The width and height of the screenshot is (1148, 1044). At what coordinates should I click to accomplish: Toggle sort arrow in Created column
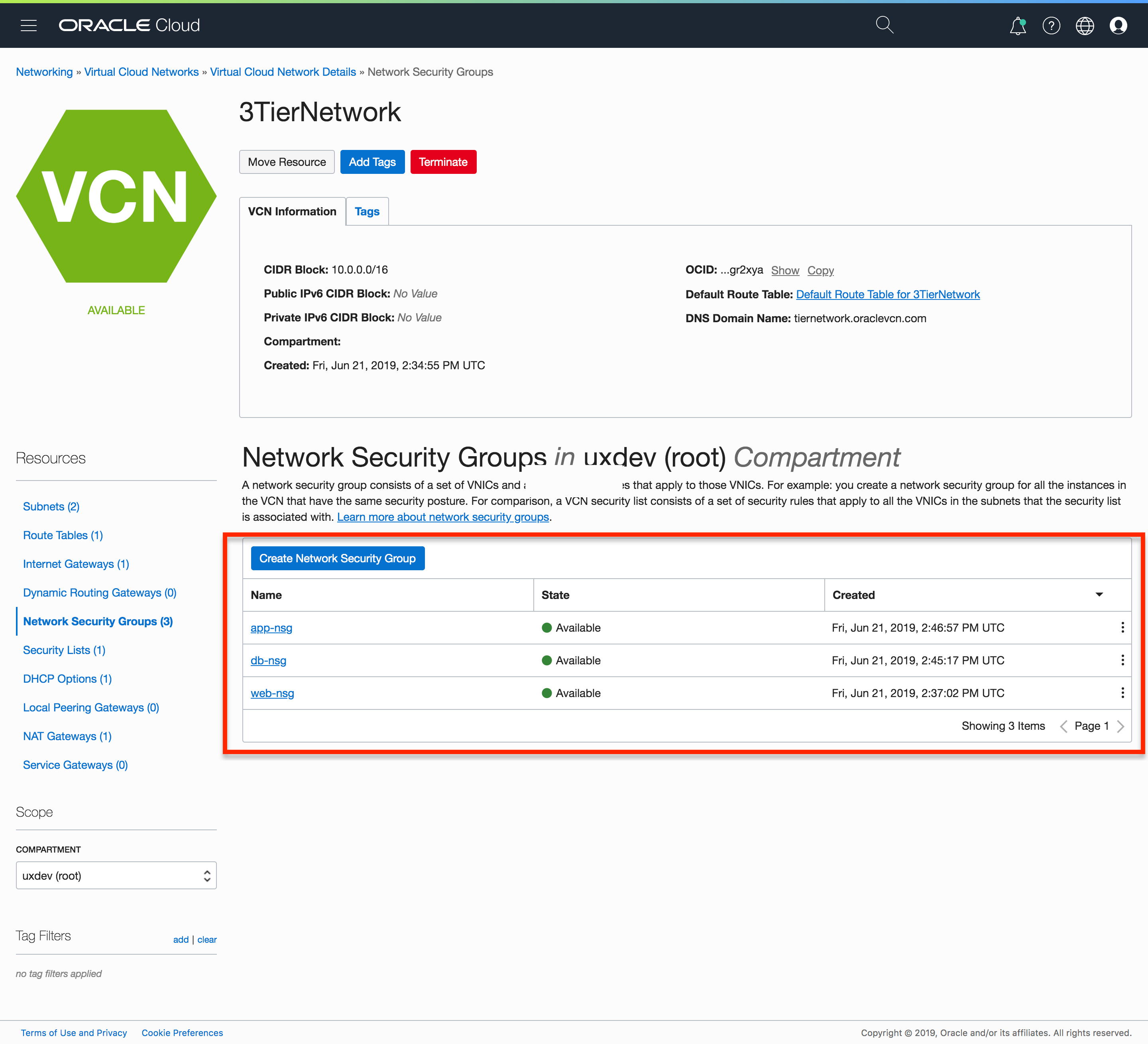coord(1099,595)
